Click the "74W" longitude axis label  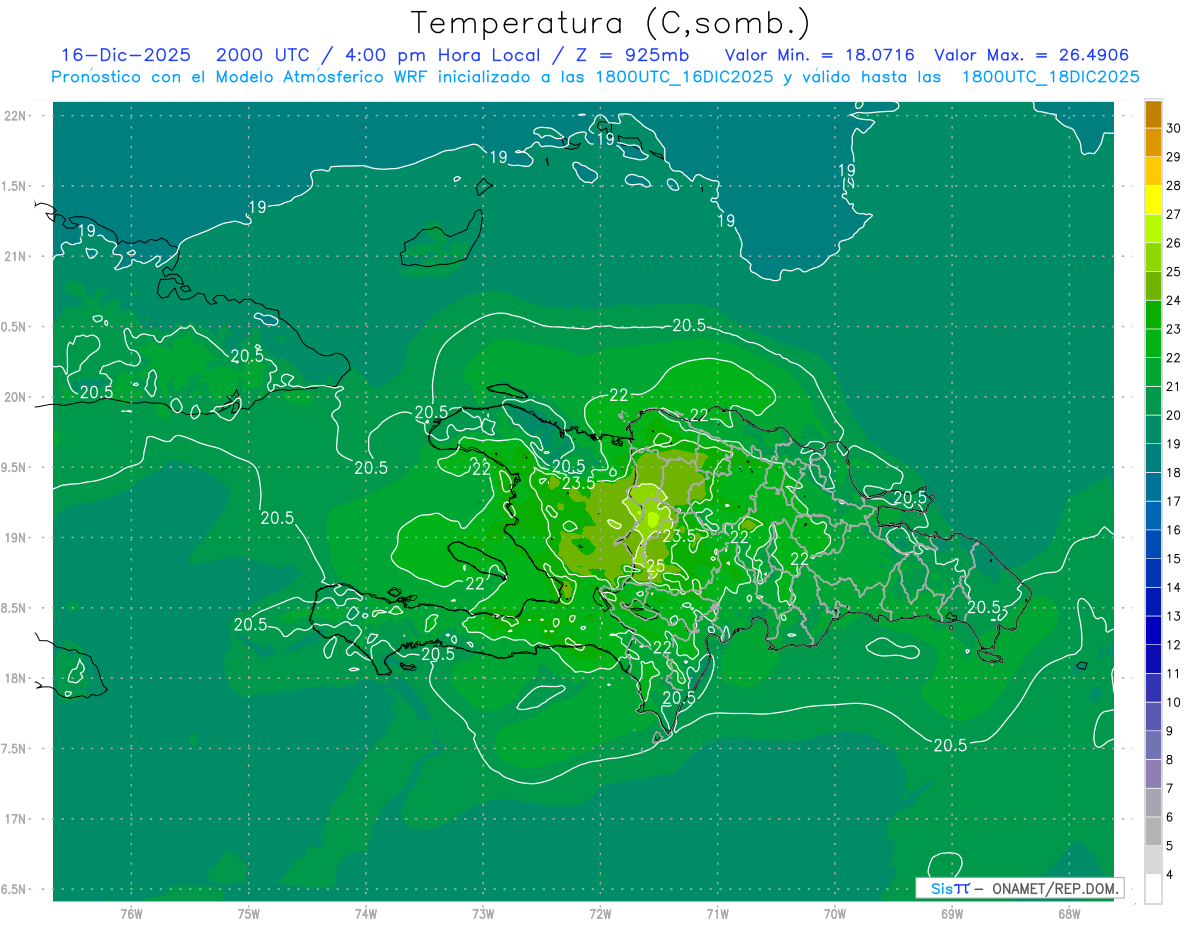[366, 914]
